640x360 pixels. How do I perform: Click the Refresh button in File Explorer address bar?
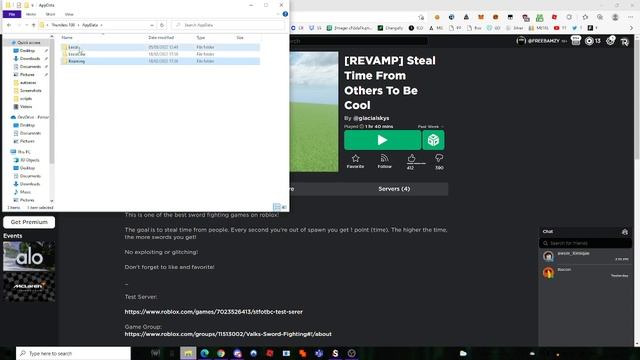[162, 25]
